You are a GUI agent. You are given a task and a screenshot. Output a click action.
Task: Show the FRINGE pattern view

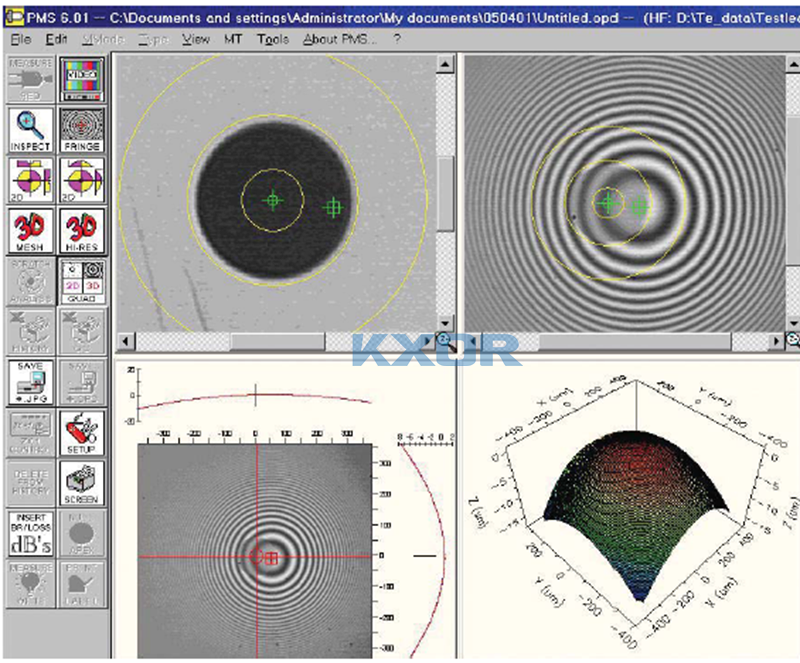[x=82, y=130]
